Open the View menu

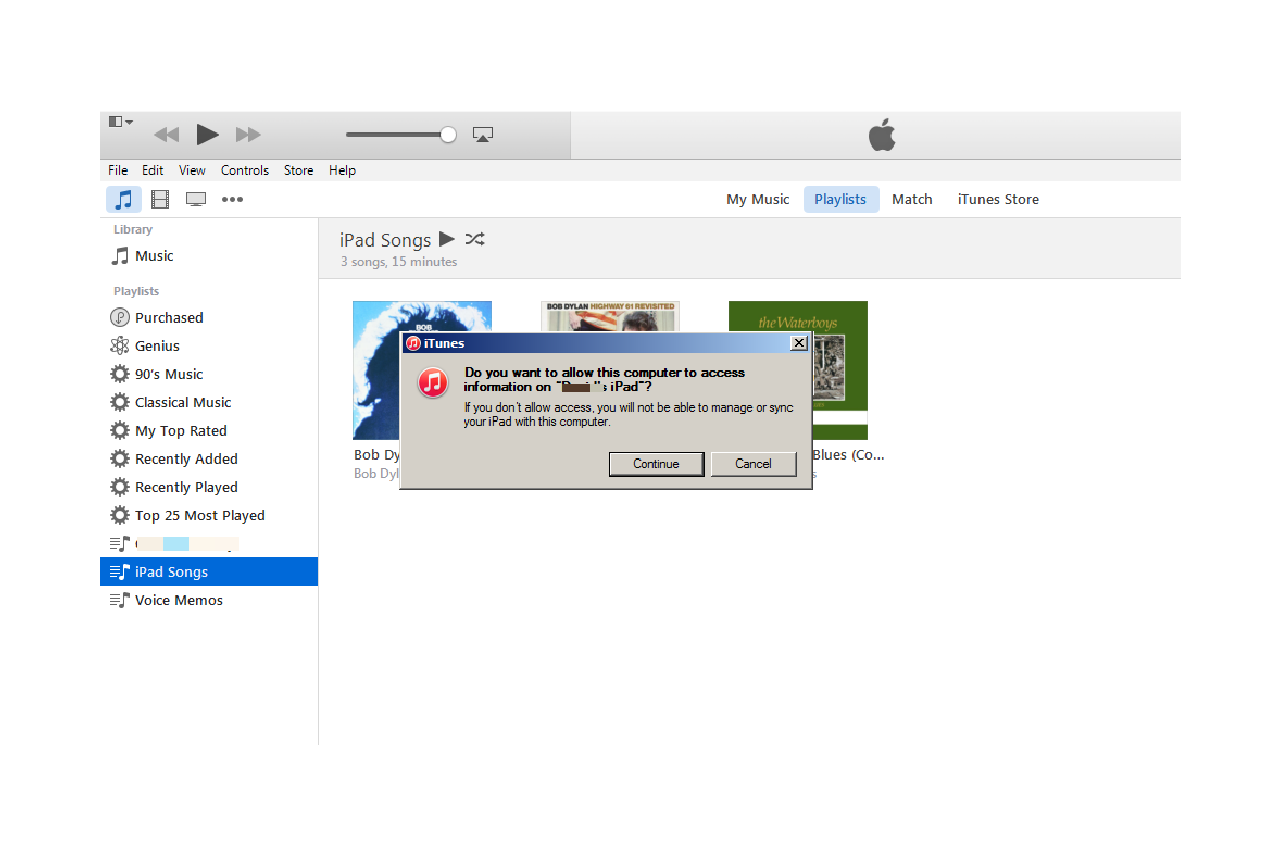[192, 170]
